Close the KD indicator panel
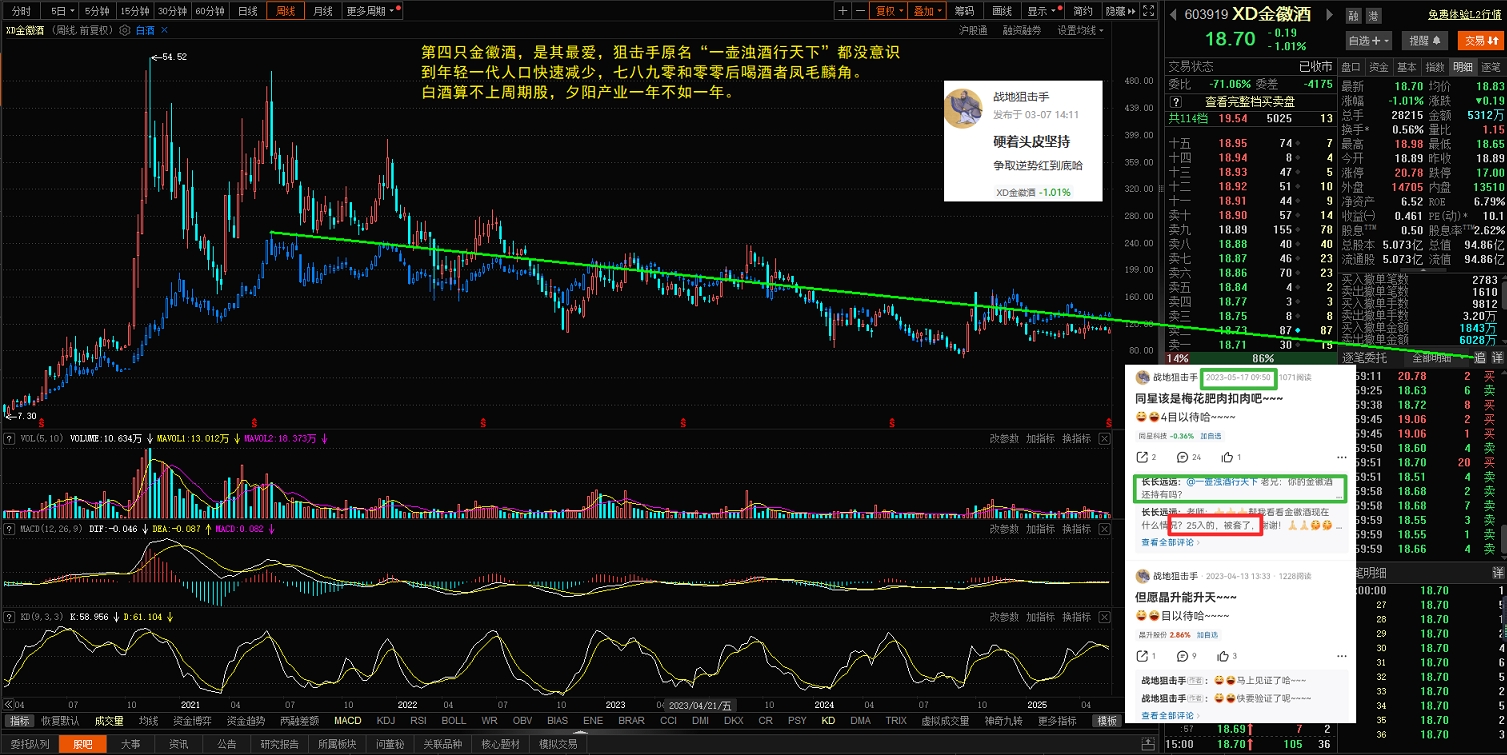This screenshot has height=755, width=1507. pos(1104,617)
